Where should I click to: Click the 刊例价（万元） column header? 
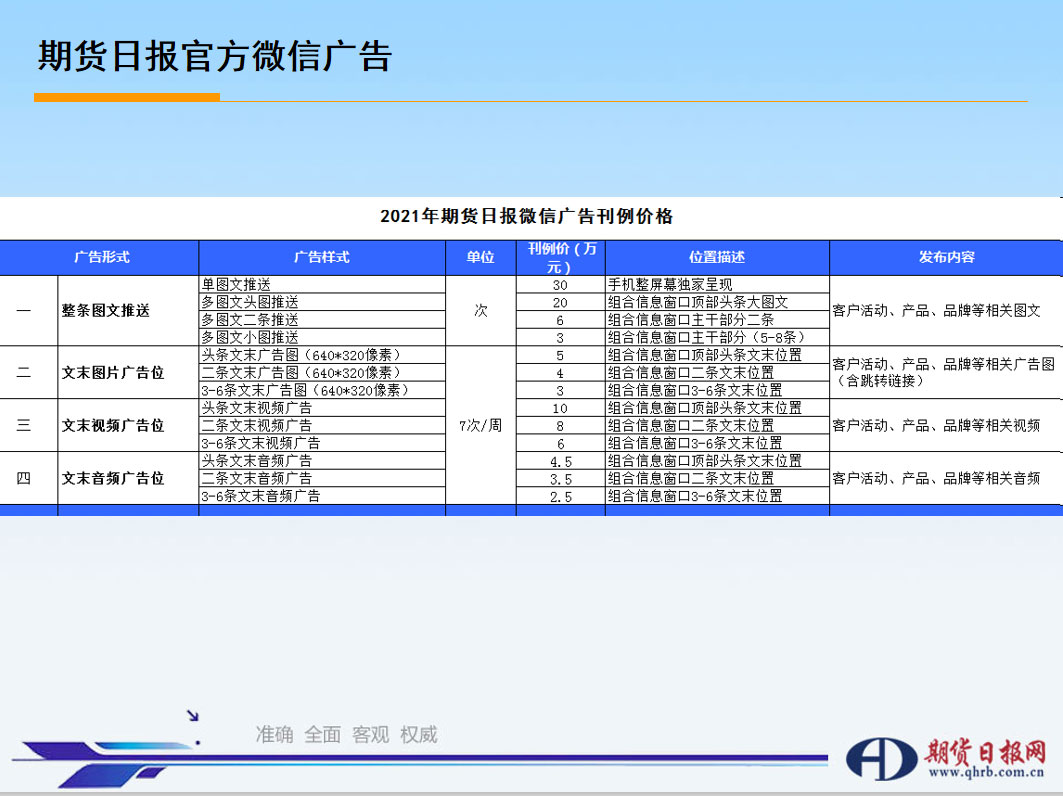tap(560, 257)
